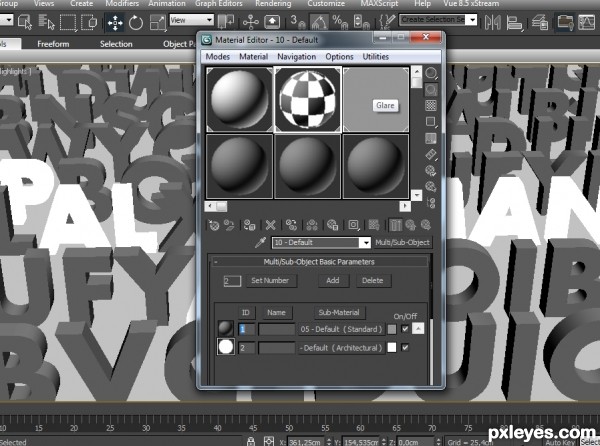
Task: Select the Scale tool in main toolbar
Action: click(157, 23)
